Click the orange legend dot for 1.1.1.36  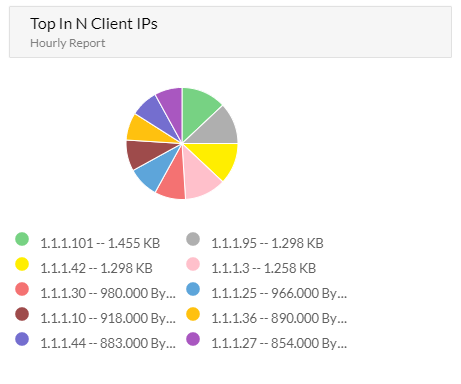click(x=193, y=314)
